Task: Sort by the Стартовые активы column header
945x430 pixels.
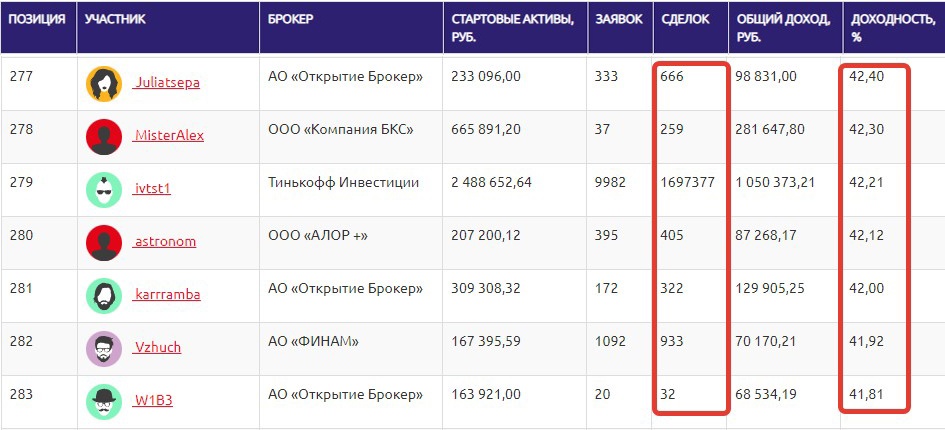Action: pyautogui.click(x=512, y=28)
